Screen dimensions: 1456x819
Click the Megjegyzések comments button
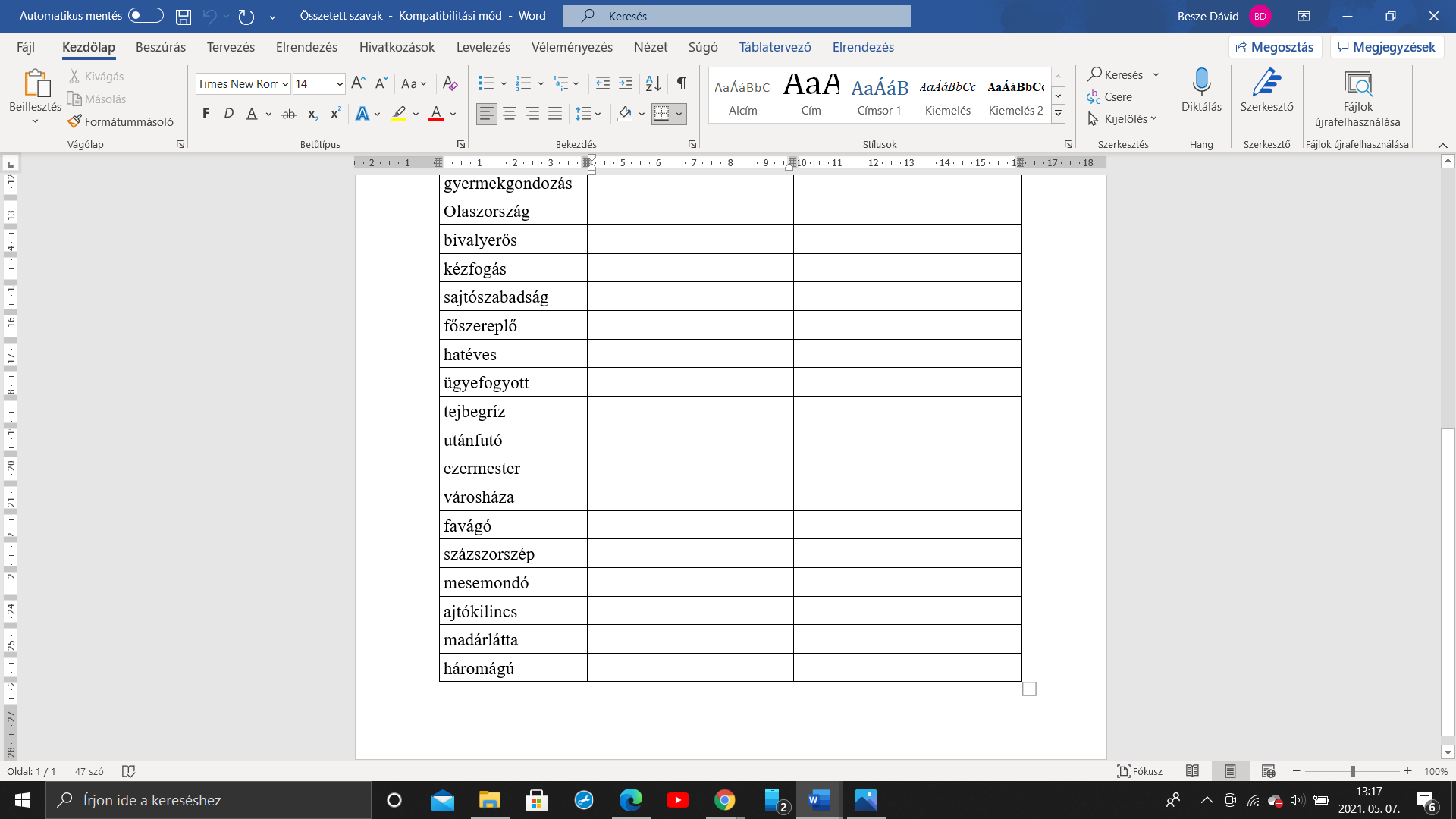(1386, 47)
